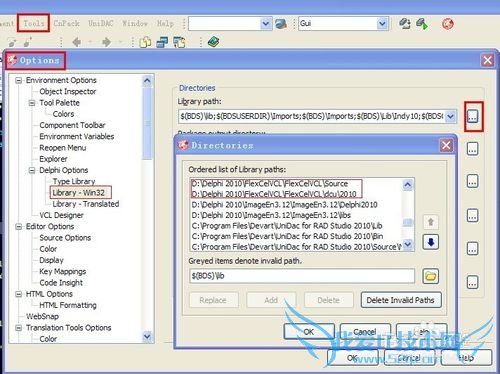Viewport: 500px width, 374px height.
Task: Select Component Toolbar tree item
Action: point(72,125)
